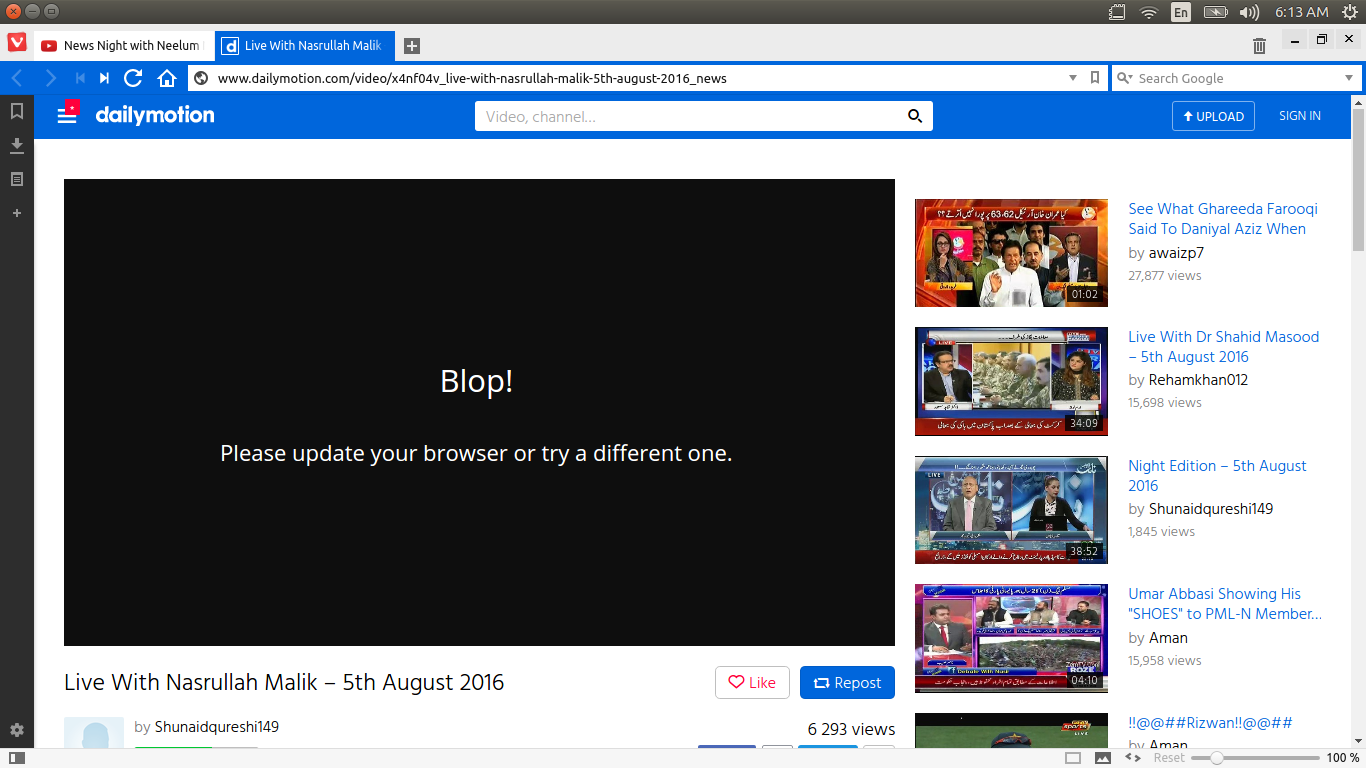1366x768 pixels.
Task: Click the dailymotion logo
Action: pos(155,115)
